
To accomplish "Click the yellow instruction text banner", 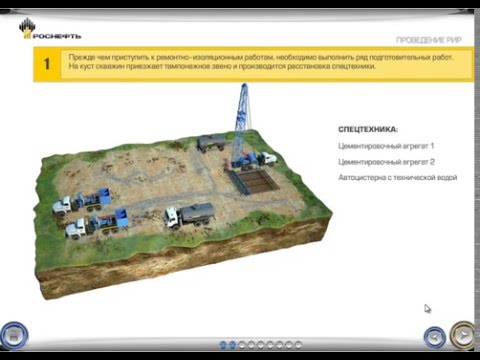I will 267,64.
